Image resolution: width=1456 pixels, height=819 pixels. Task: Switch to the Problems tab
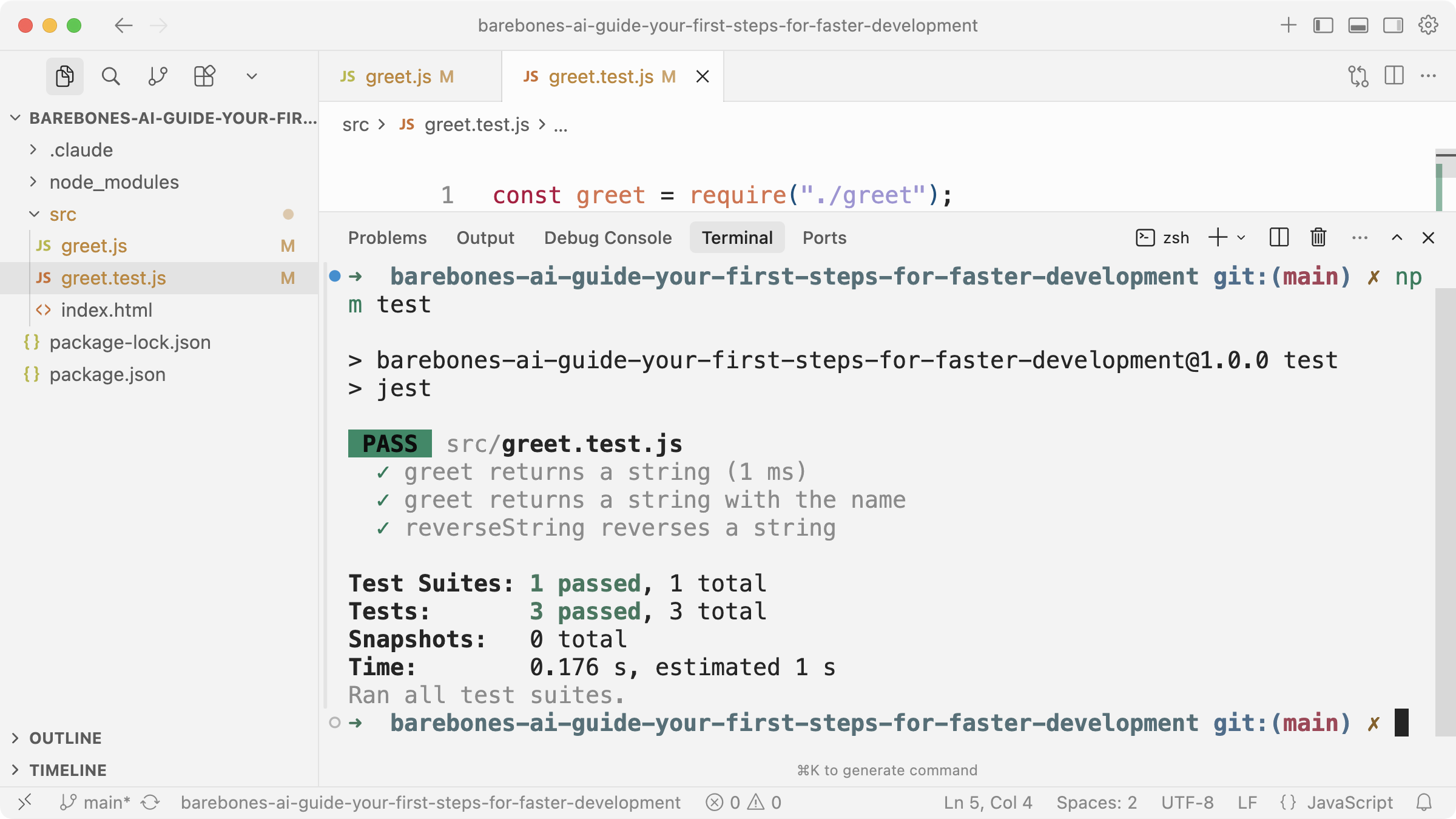[x=387, y=238]
